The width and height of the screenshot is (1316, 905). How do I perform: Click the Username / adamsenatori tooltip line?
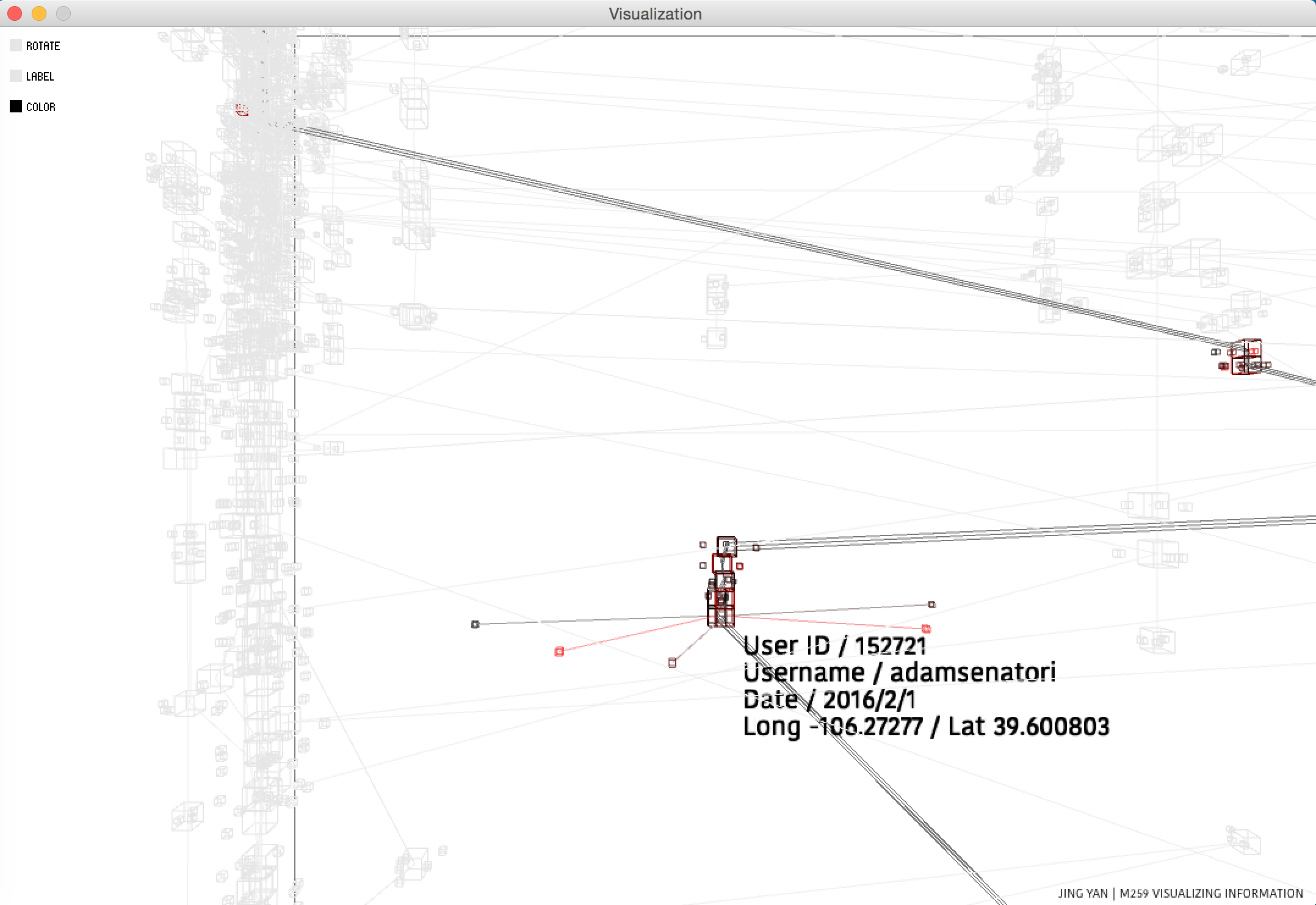click(899, 673)
